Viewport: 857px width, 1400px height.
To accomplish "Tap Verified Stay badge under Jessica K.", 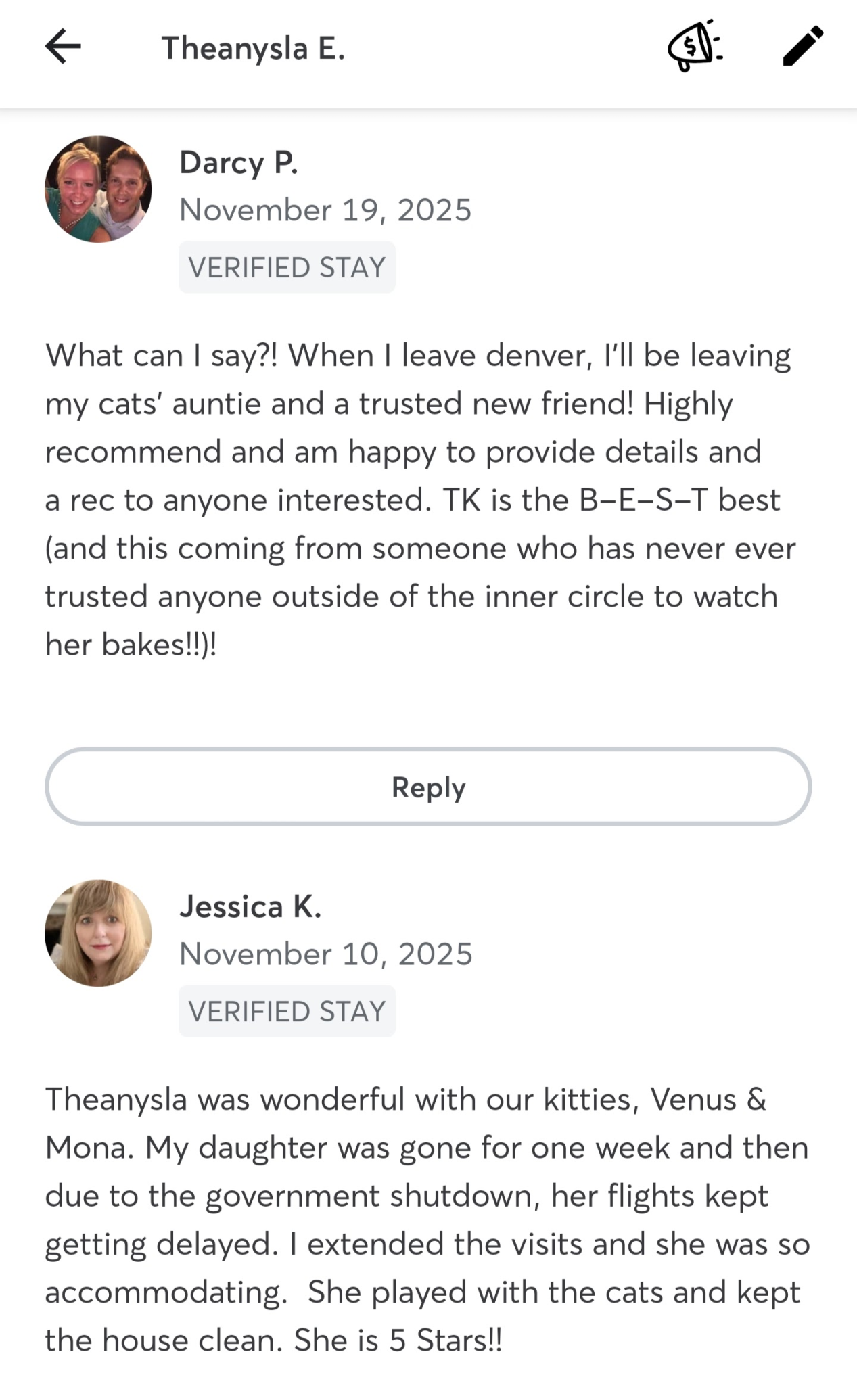I will point(287,1011).
